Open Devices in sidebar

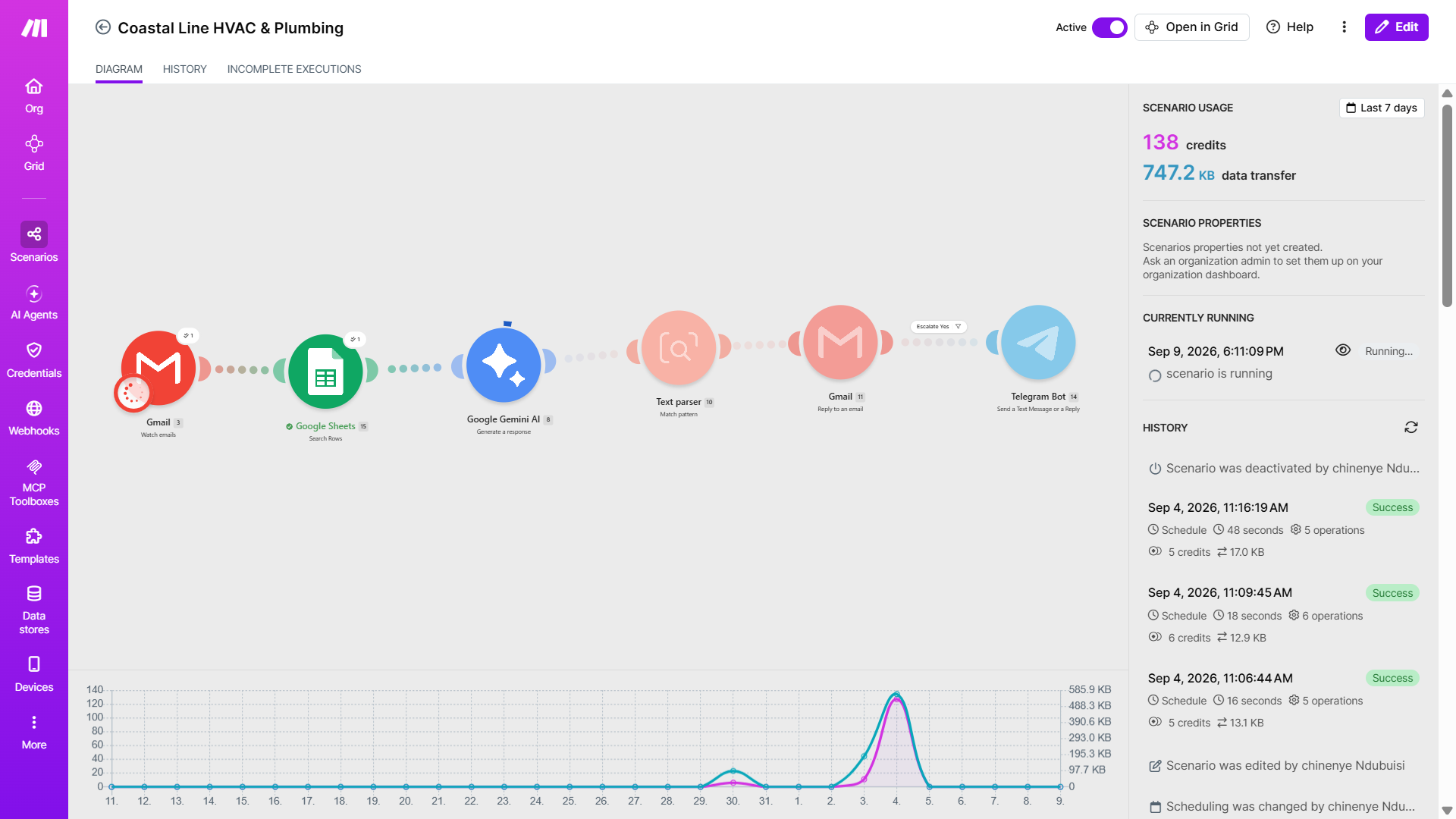click(x=33, y=675)
